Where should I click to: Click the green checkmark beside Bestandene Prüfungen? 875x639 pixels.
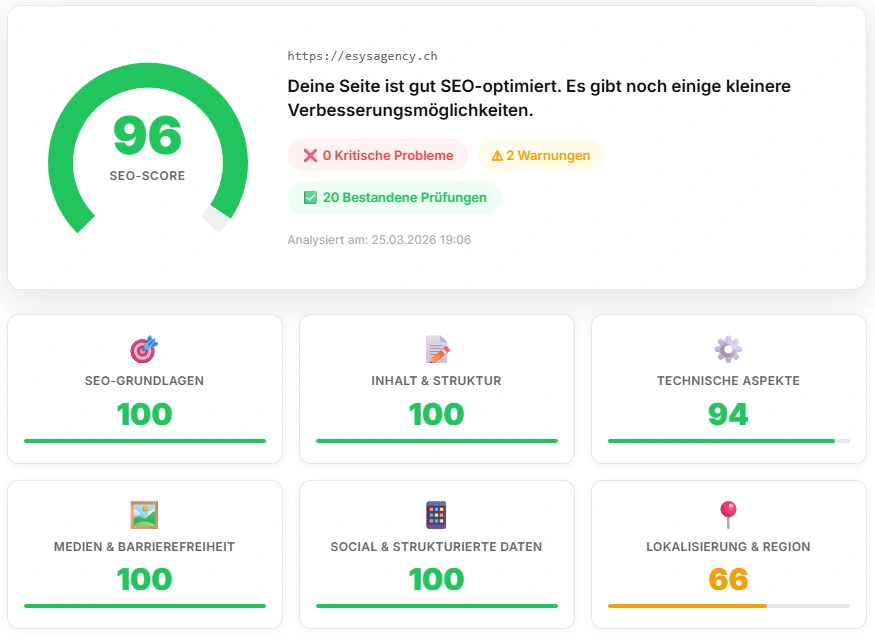[310, 197]
